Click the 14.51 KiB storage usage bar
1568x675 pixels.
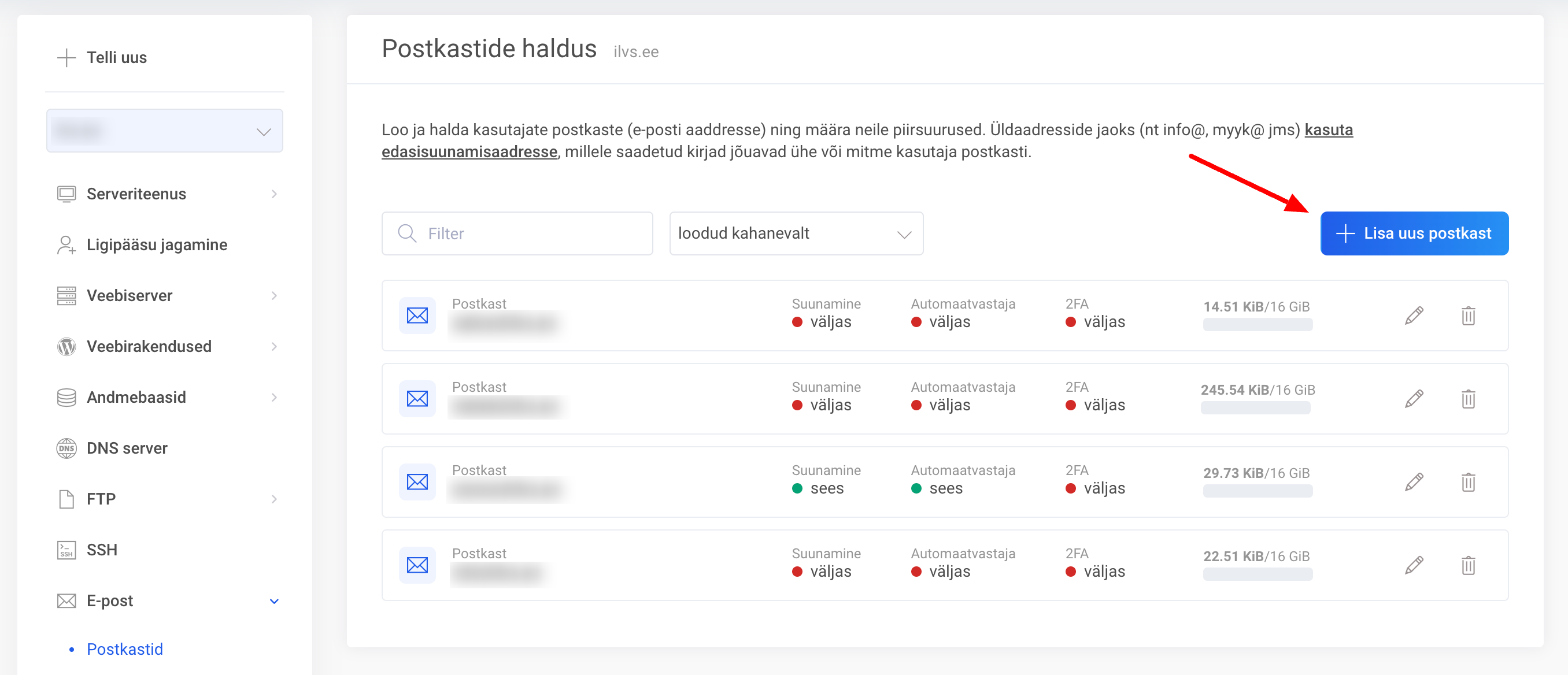tap(1257, 325)
